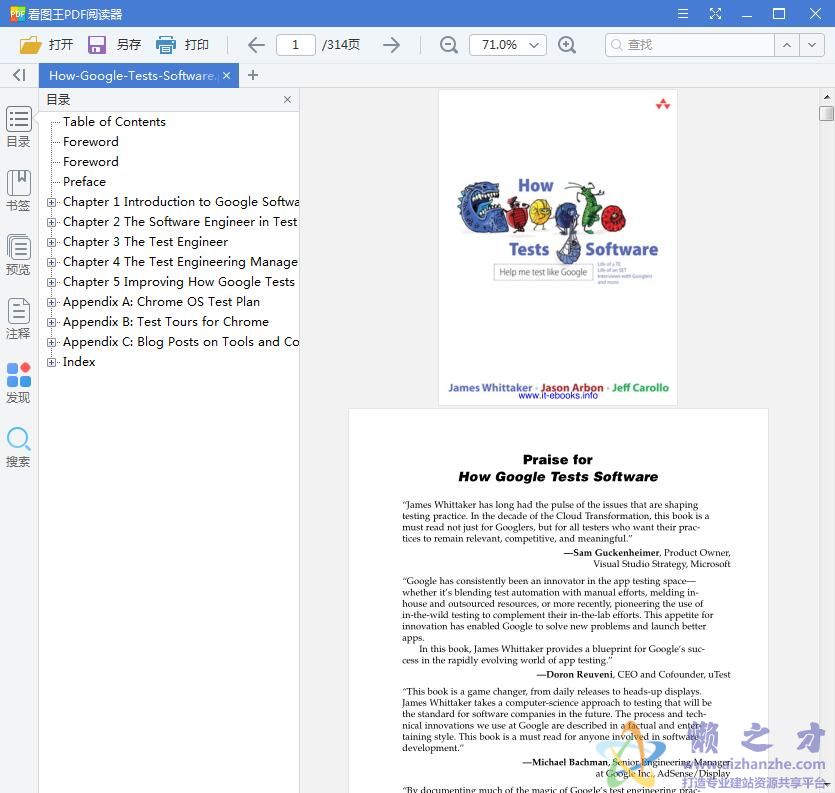Toggle fullscreen mode icon in title bar
Screen dimensions: 835x793
pyautogui.click(x=715, y=14)
